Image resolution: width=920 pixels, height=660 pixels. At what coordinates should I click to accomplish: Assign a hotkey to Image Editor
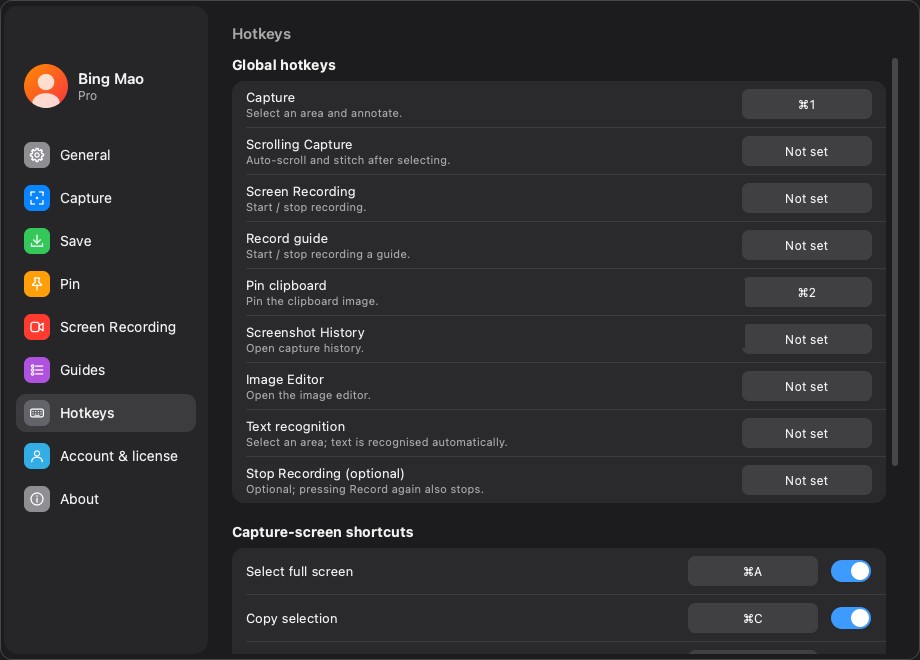tap(806, 386)
